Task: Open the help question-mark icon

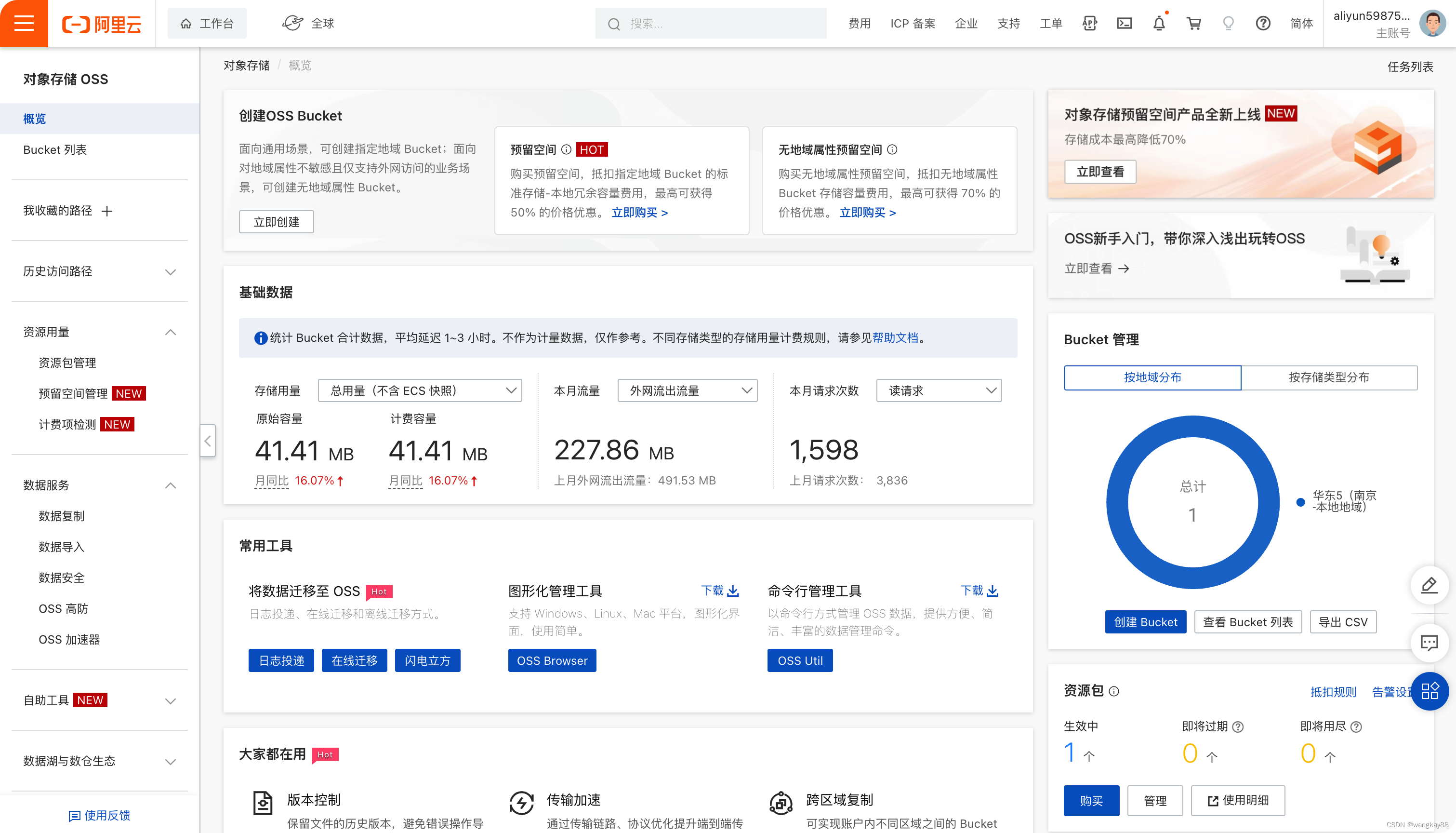Action: point(1263,24)
